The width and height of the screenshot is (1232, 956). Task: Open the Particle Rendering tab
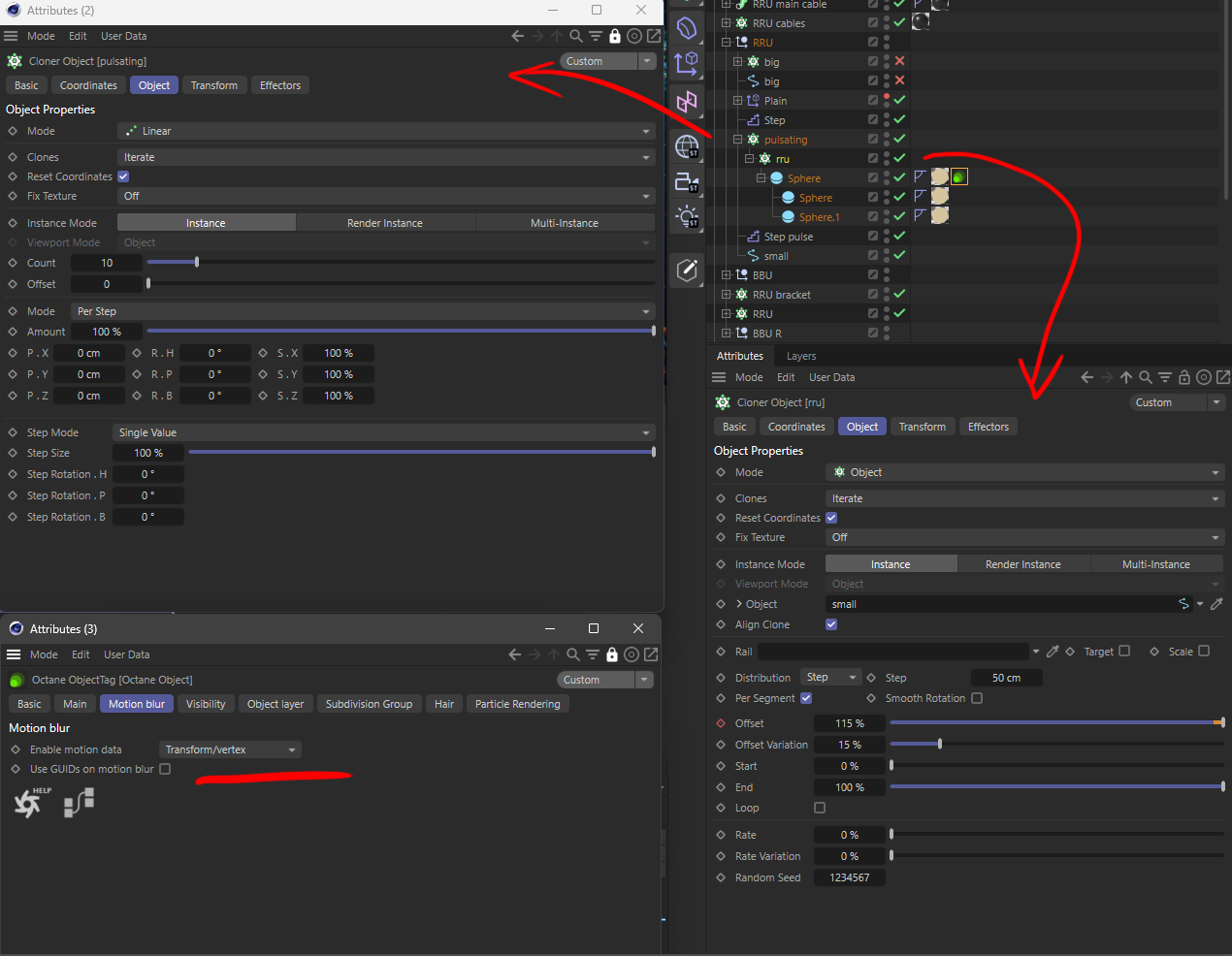tap(518, 704)
